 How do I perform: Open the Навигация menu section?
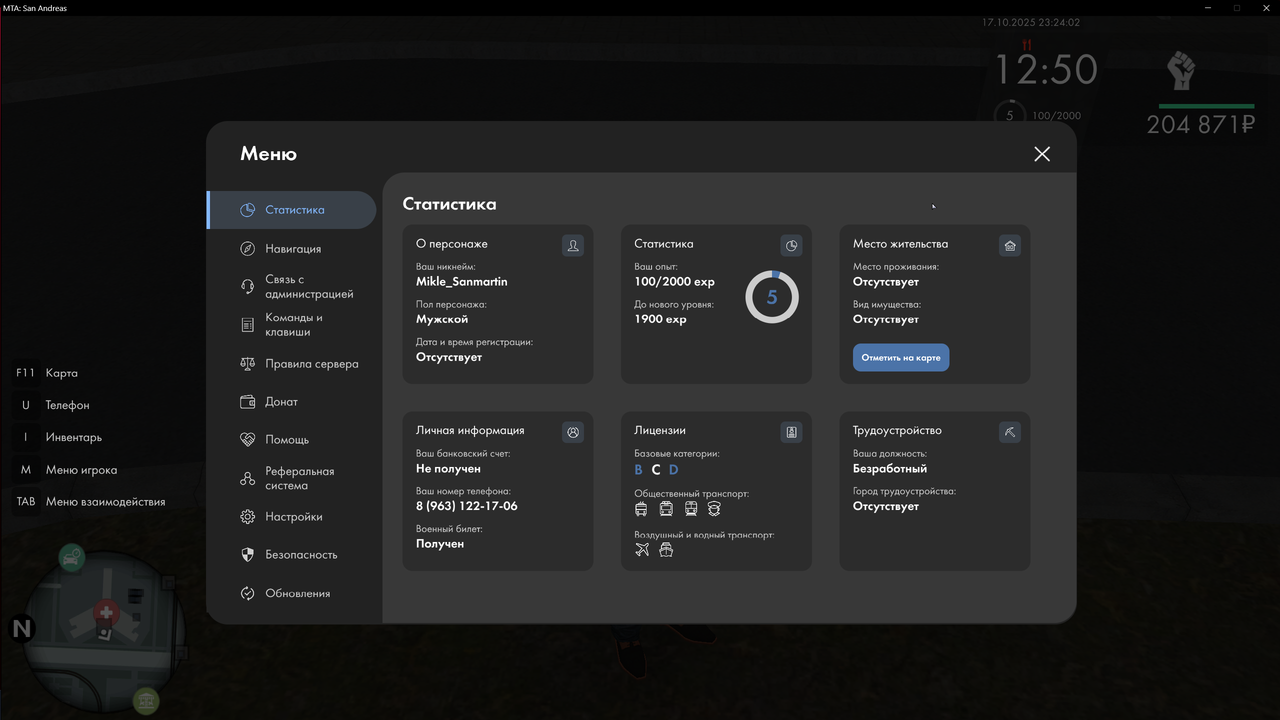point(292,249)
